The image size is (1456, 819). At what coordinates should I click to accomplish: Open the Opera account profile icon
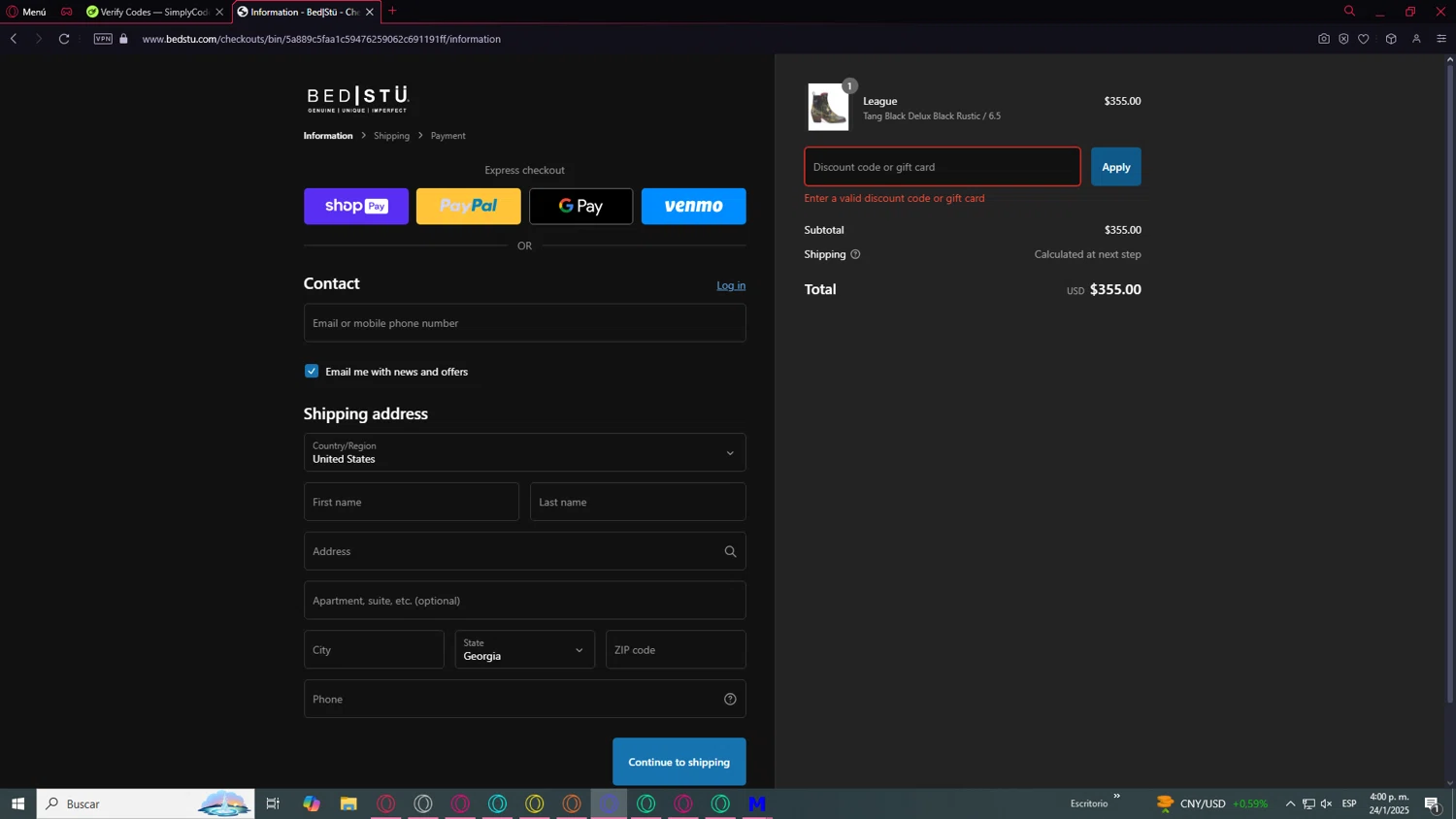click(1416, 39)
